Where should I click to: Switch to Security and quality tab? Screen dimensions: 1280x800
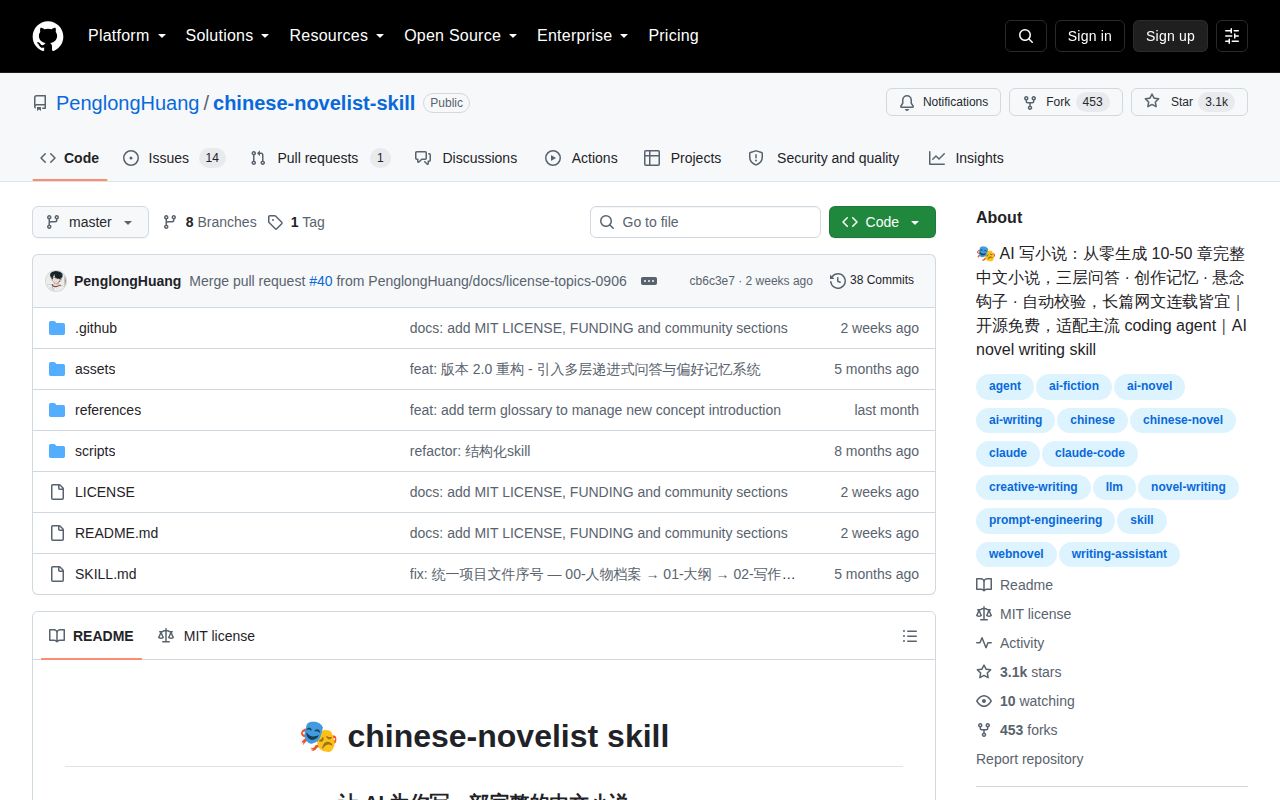click(x=824, y=158)
